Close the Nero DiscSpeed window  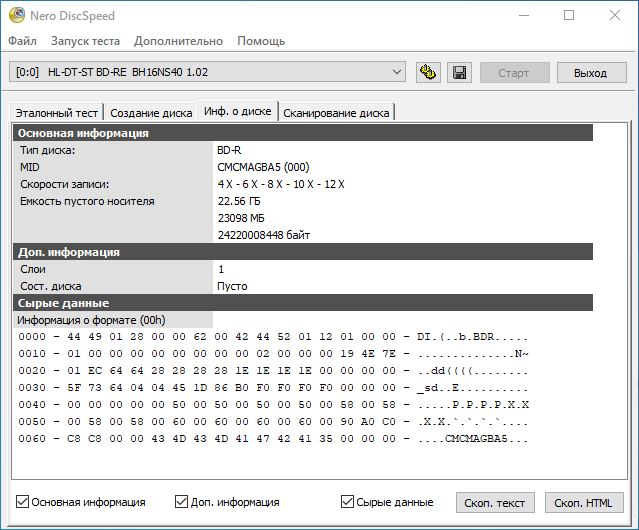point(615,15)
